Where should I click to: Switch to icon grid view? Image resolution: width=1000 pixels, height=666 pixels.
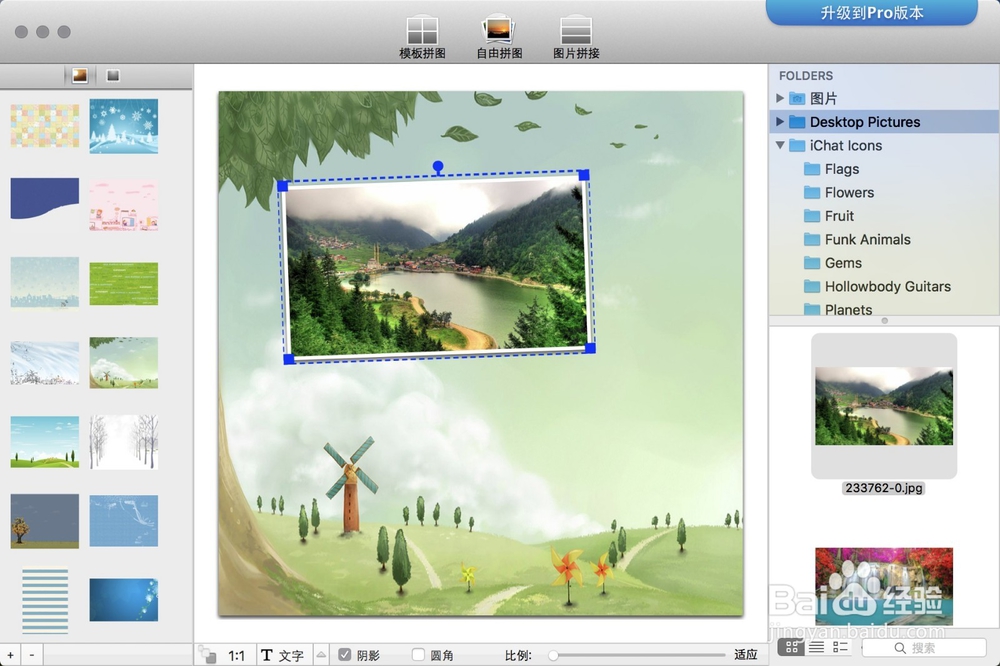pyautogui.click(x=791, y=648)
